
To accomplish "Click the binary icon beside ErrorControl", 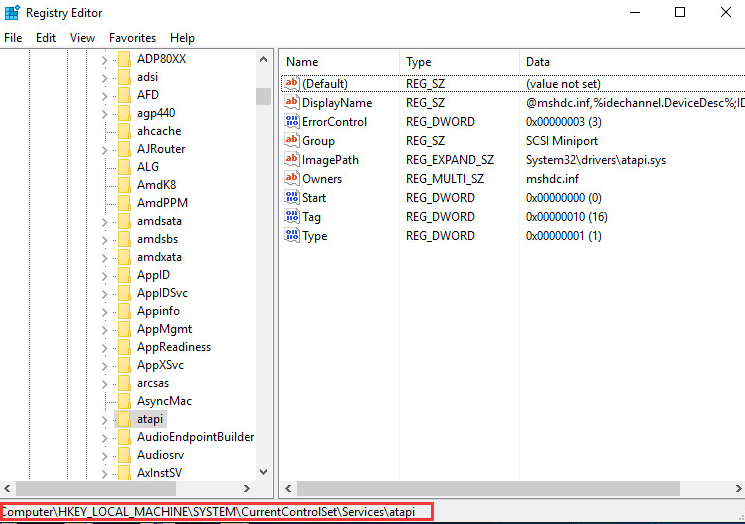I will (292, 122).
